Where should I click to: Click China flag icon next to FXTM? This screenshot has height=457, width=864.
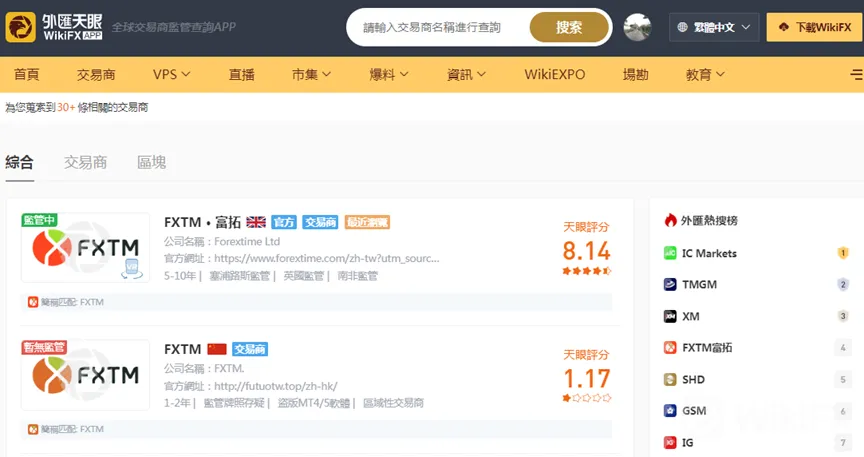[217, 349]
